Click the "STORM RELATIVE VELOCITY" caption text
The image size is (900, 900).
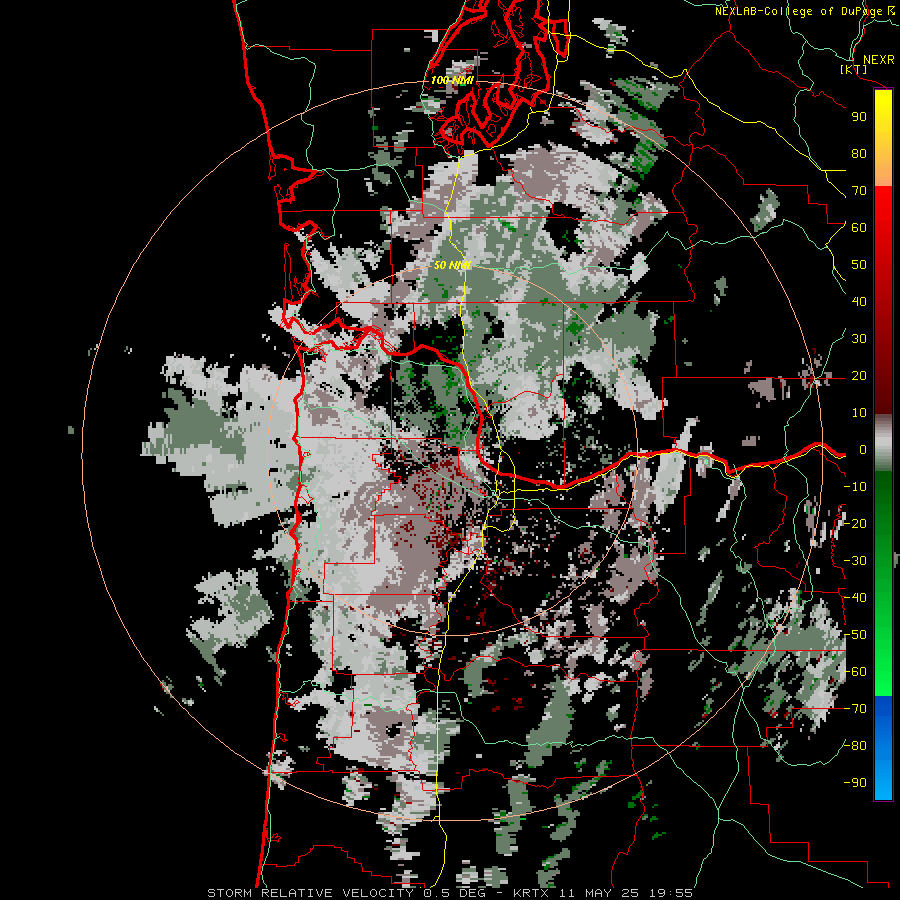313,893
